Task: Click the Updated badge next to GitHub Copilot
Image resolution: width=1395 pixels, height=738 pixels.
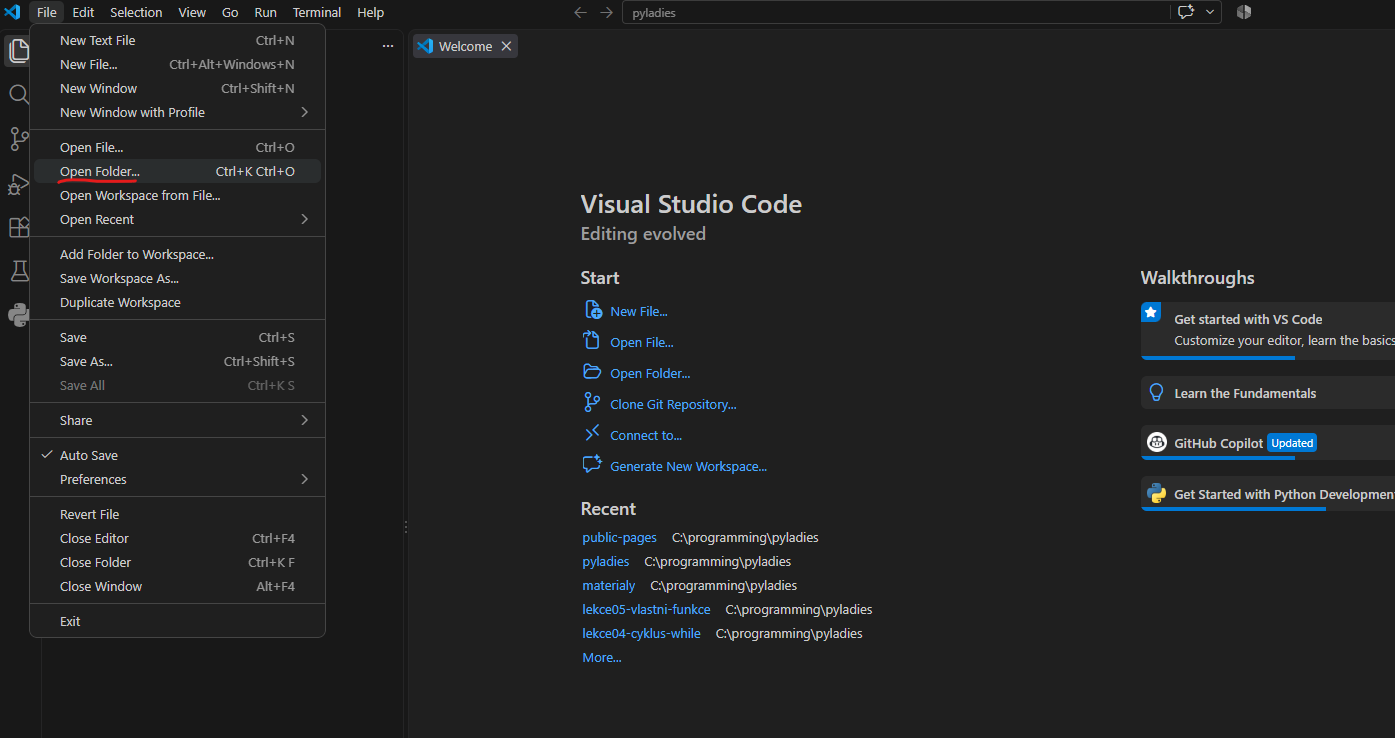Action: click(x=1292, y=442)
